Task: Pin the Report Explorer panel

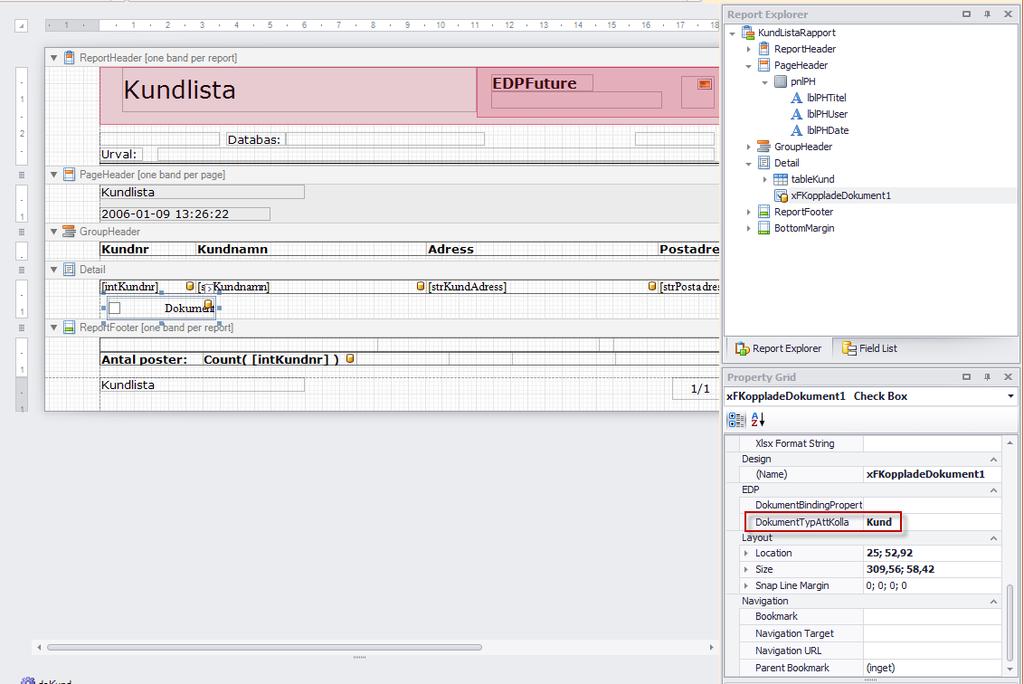Action: coord(987,14)
